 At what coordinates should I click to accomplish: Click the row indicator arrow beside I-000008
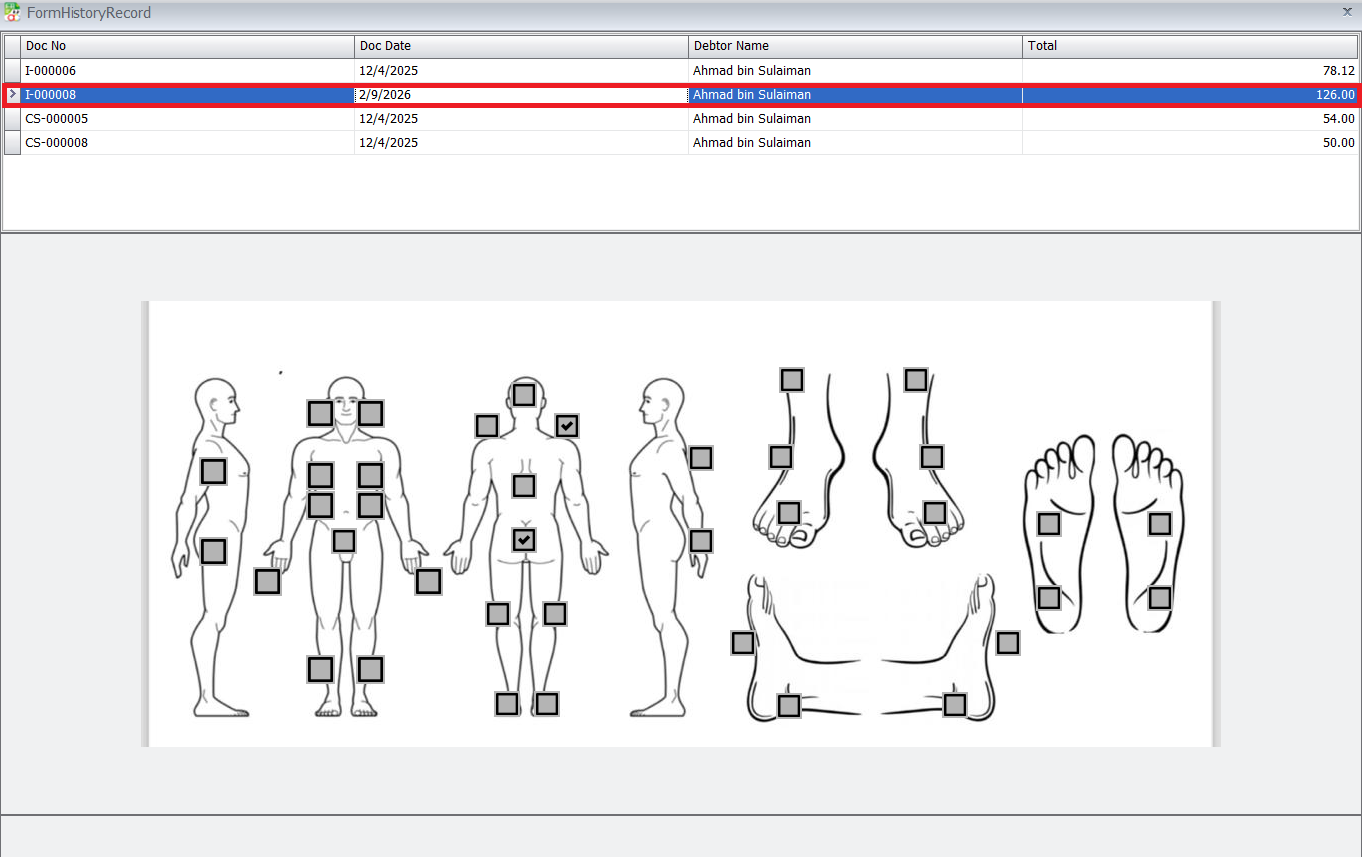pos(12,95)
